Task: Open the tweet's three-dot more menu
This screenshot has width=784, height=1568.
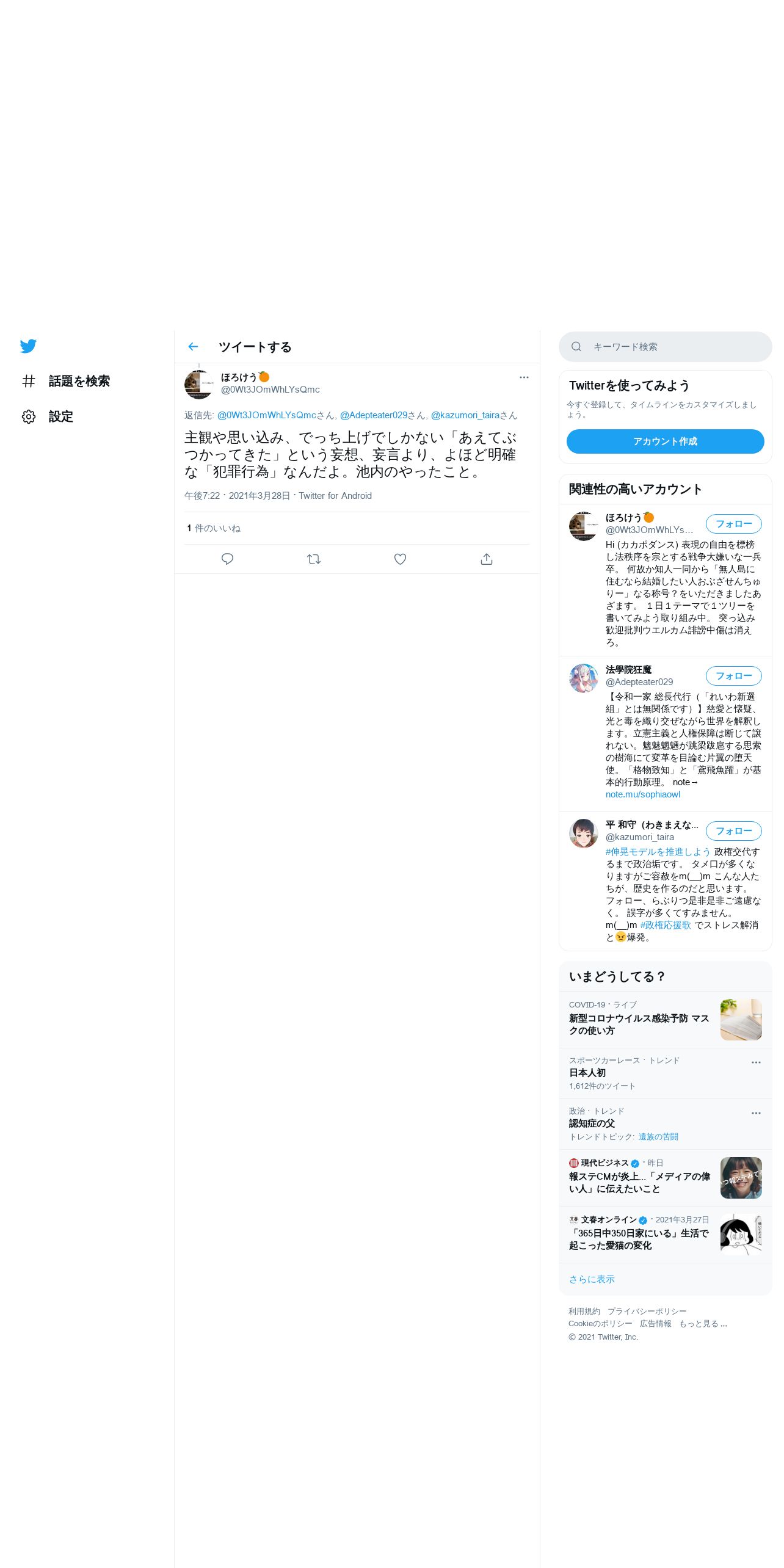Action: 524,377
